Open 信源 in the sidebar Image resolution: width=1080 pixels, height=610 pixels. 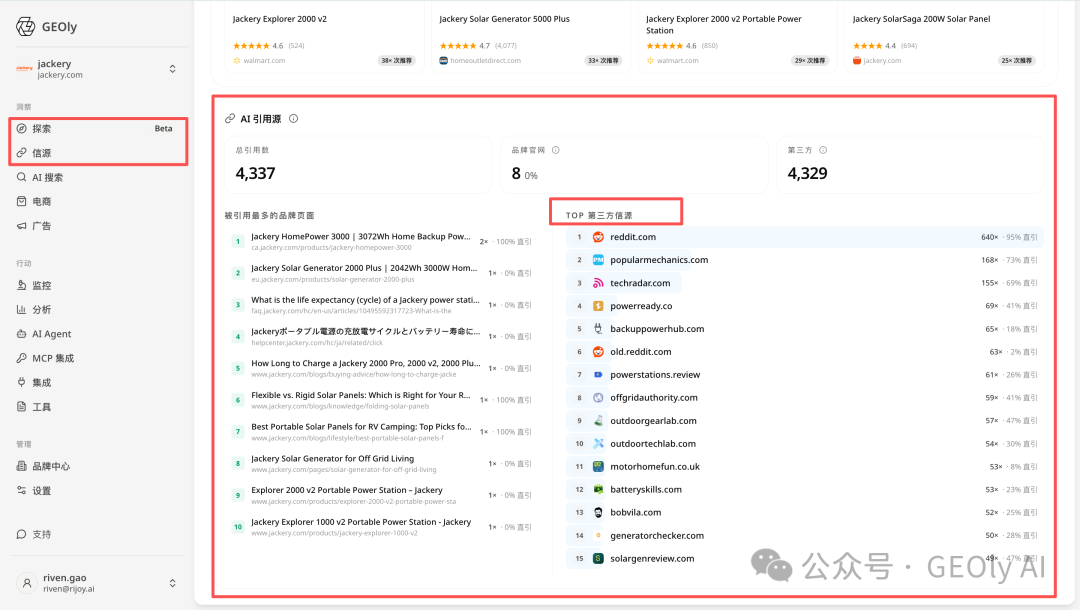tap(41, 153)
